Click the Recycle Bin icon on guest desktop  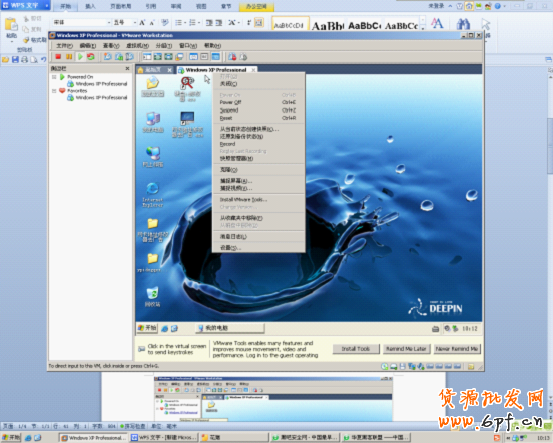coord(152,293)
